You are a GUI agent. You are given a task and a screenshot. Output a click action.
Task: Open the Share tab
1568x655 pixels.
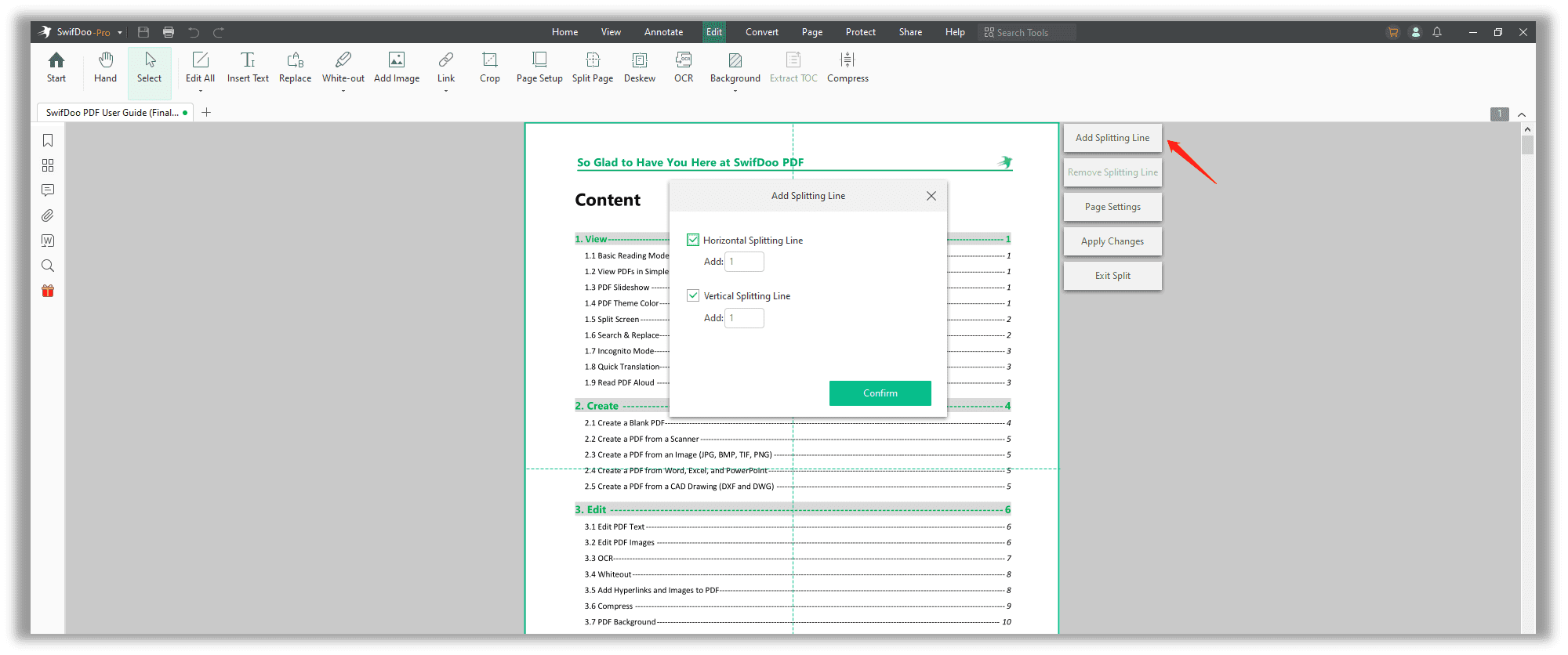pyautogui.click(x=910, y=32)
